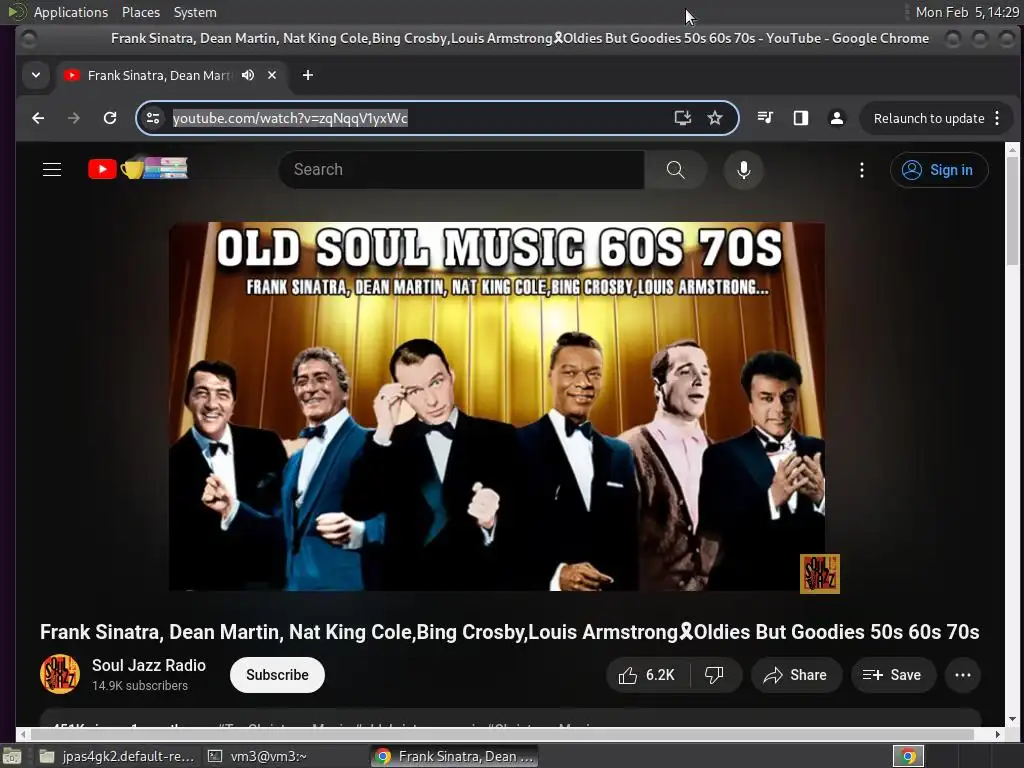This screenshot has width=1024, height=768.
Task: Close the Frank Sinatra YouTube tab
Action: pos(272,75)
